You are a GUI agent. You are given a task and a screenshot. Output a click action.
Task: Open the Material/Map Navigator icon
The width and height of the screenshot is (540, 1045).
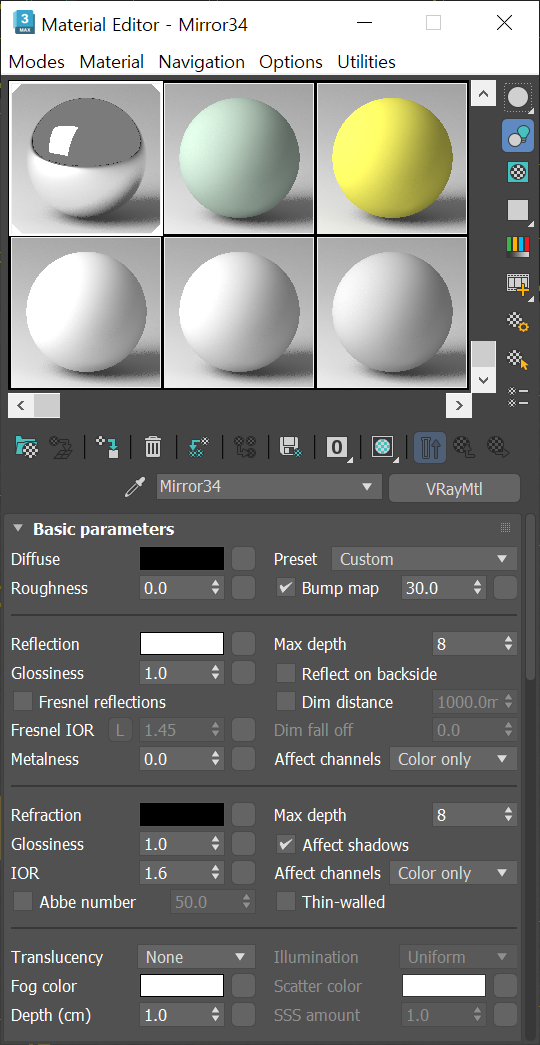[517, 397]
